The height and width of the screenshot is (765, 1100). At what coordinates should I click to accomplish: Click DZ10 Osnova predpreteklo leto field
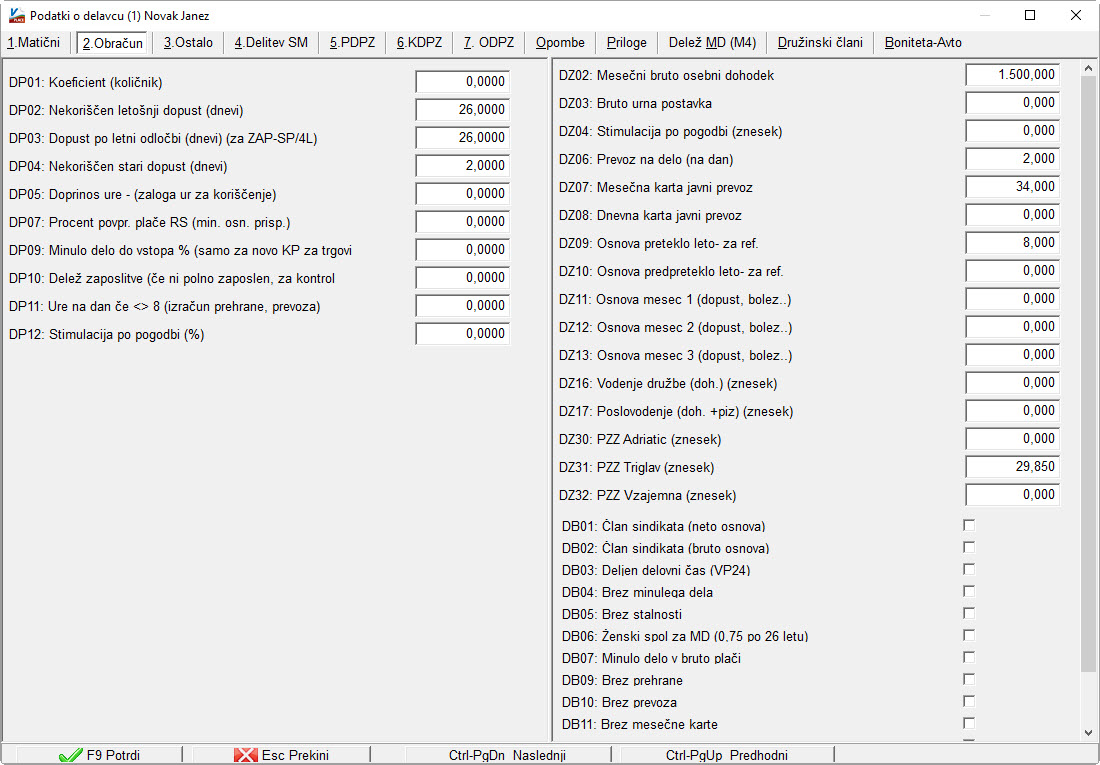tap(1012, 271)
